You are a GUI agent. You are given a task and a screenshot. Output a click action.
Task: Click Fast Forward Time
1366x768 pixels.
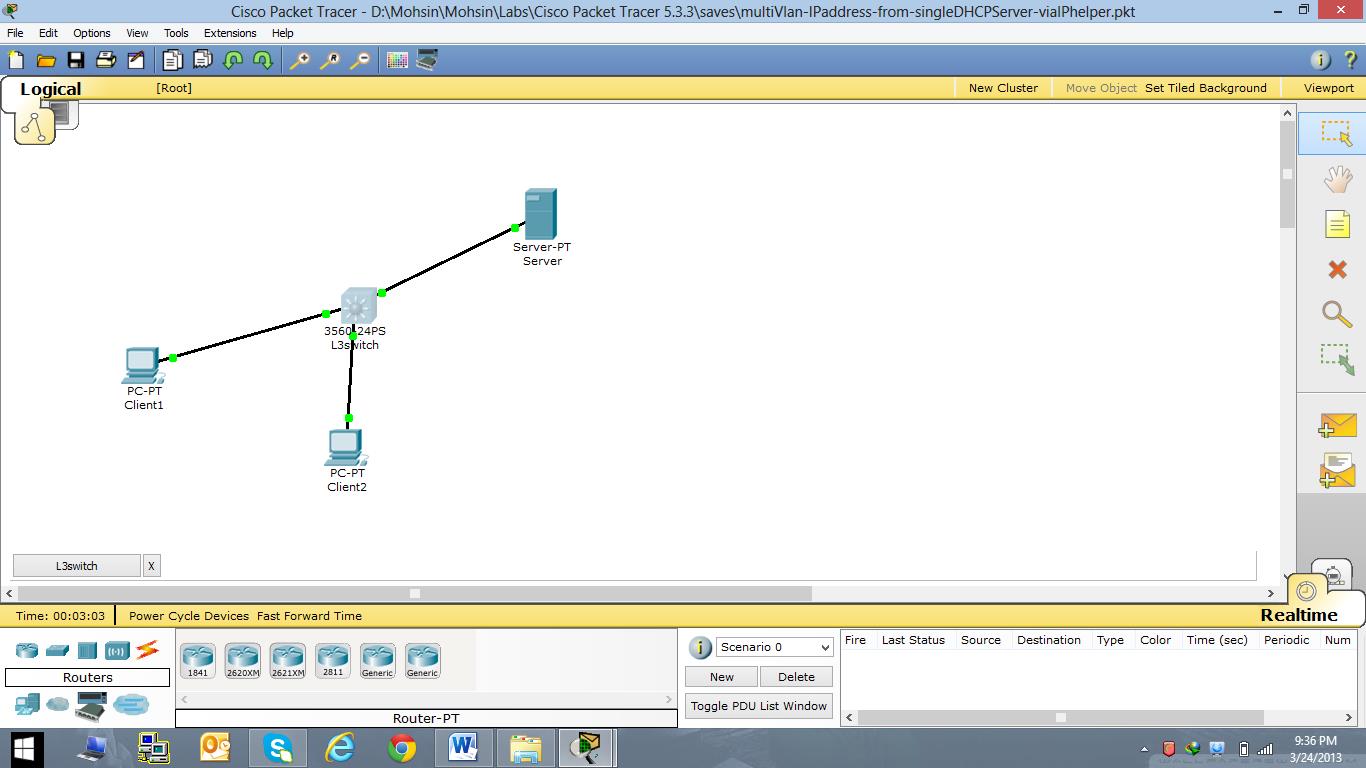pyautogui.click(x=309, y=616)
